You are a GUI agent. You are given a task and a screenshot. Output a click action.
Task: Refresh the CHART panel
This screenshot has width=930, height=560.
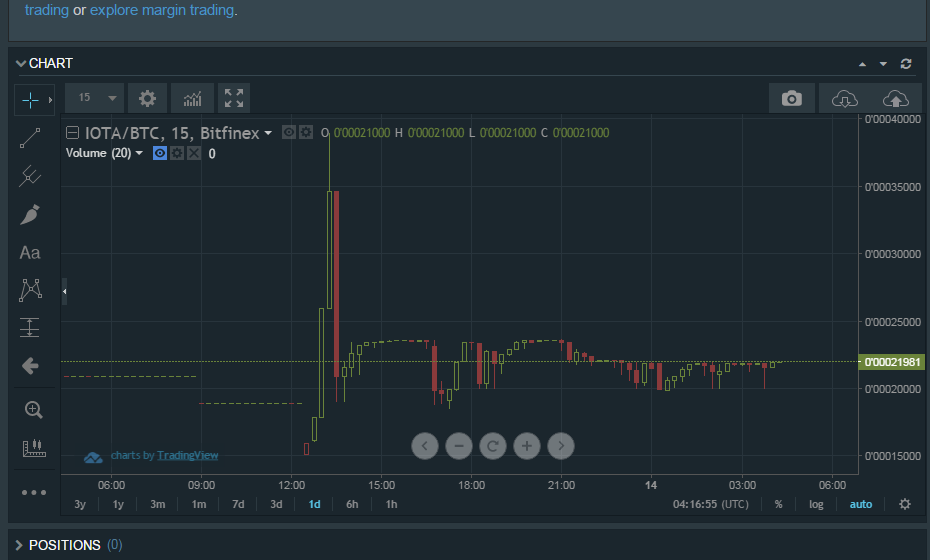coord(906,63)
